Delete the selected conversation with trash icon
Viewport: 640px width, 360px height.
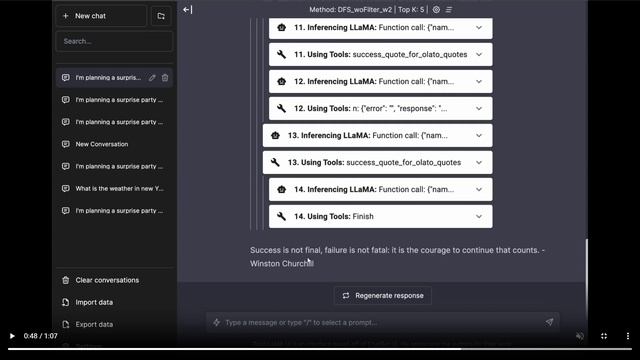[x=165, y=78]
